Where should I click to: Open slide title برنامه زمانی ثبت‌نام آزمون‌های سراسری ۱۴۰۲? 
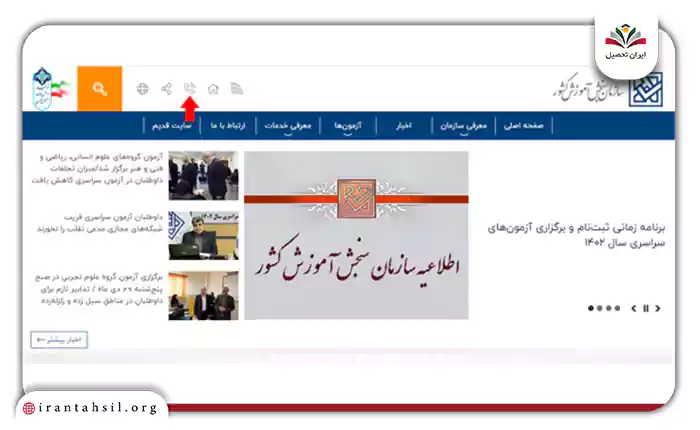576,235
